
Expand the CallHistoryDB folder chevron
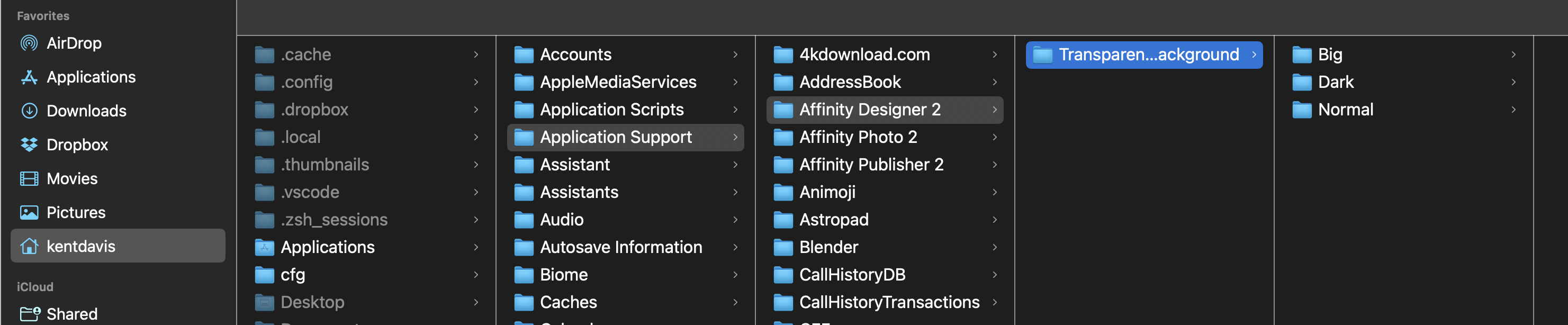[995, 275]
